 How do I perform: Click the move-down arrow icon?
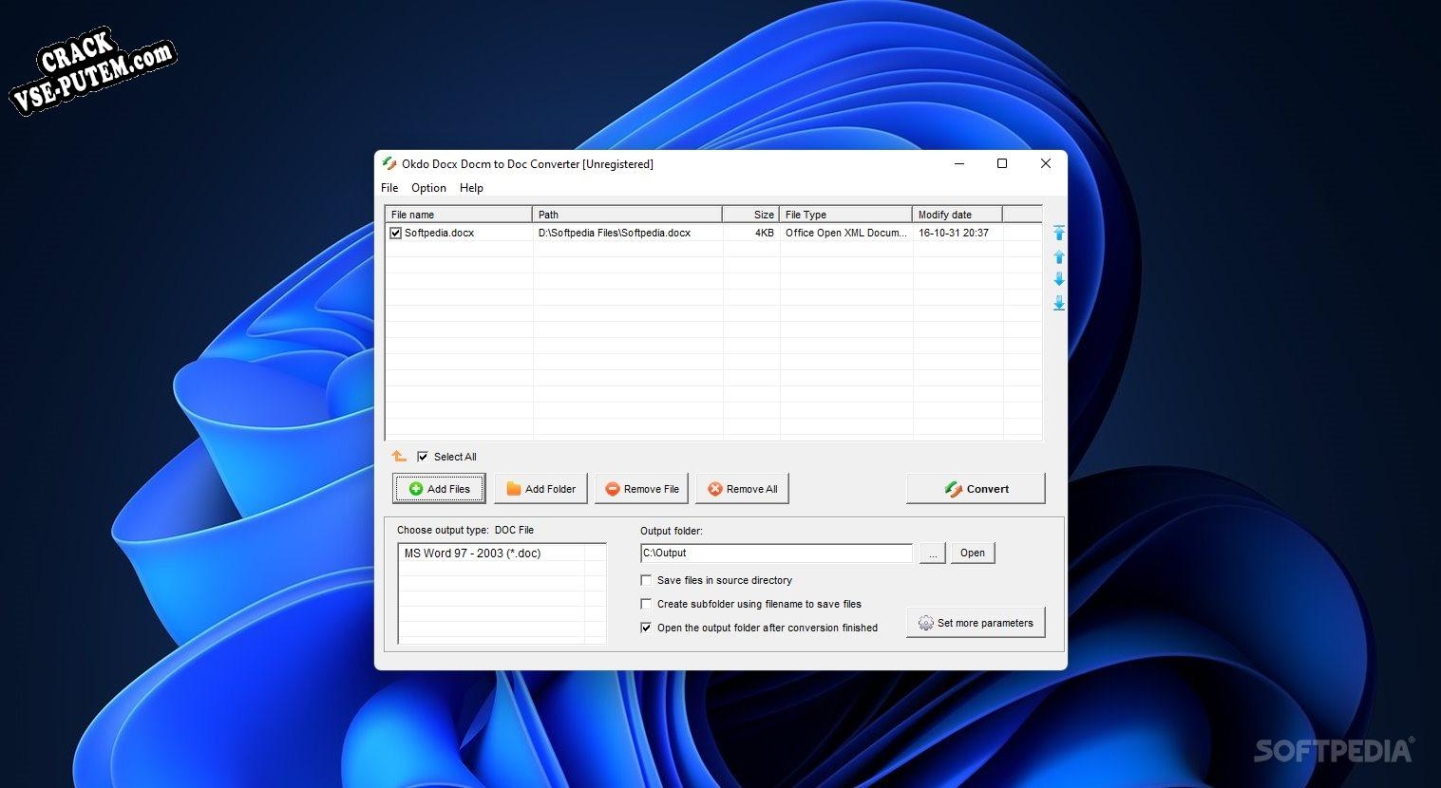pos(1058,280)
